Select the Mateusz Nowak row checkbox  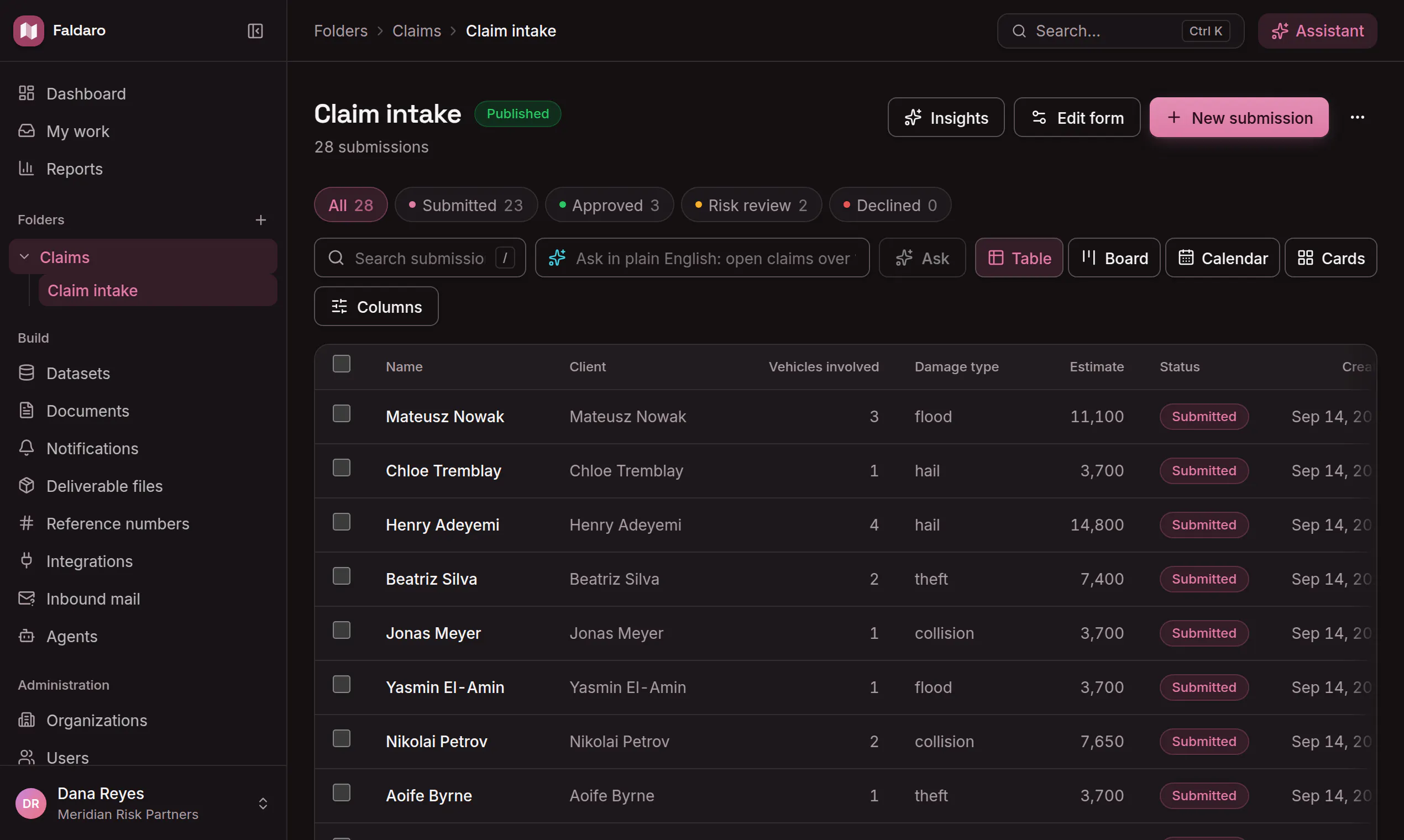pyautogui.click(x=342, y=413)
